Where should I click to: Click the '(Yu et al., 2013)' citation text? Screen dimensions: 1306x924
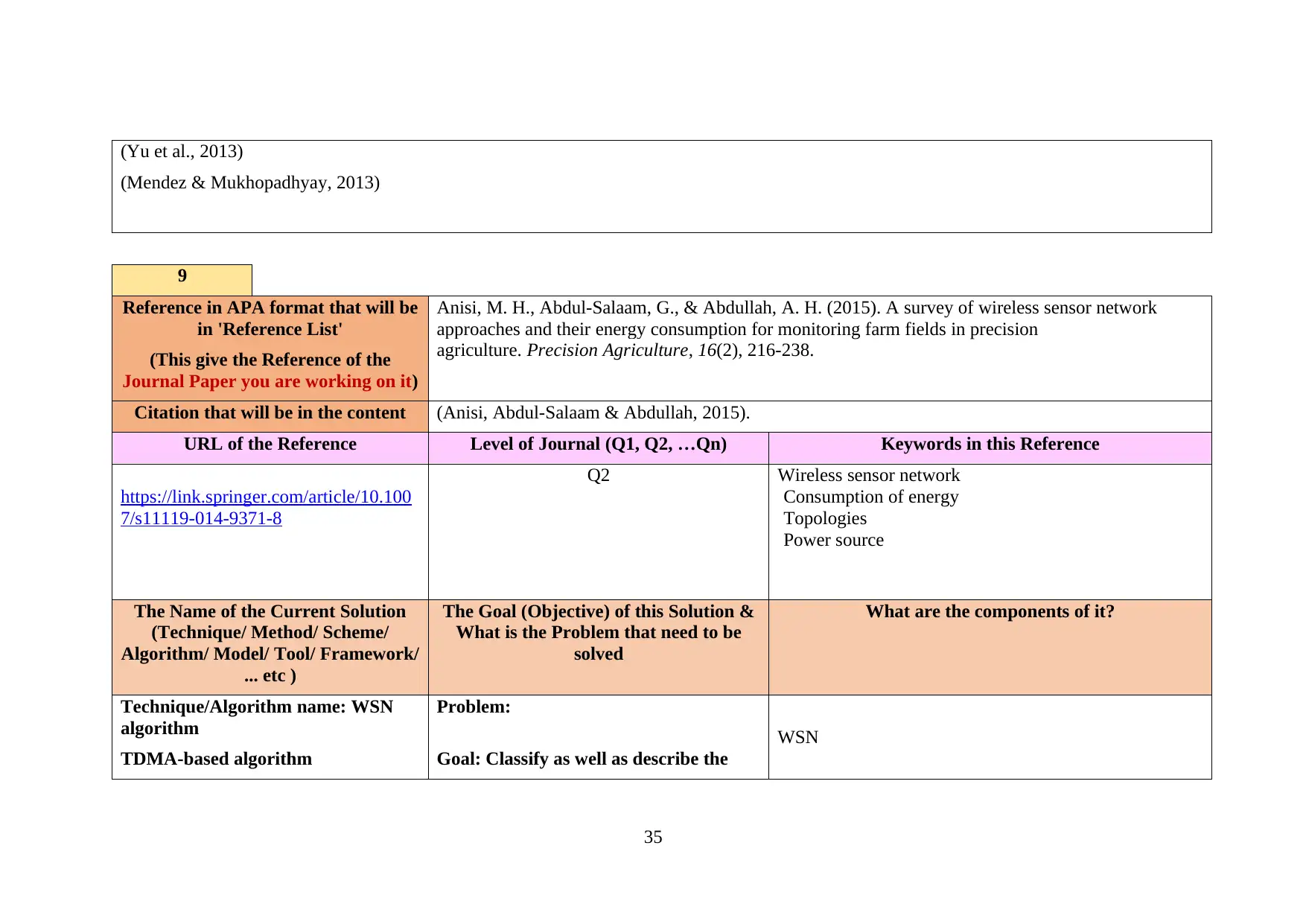click(182, 151)
